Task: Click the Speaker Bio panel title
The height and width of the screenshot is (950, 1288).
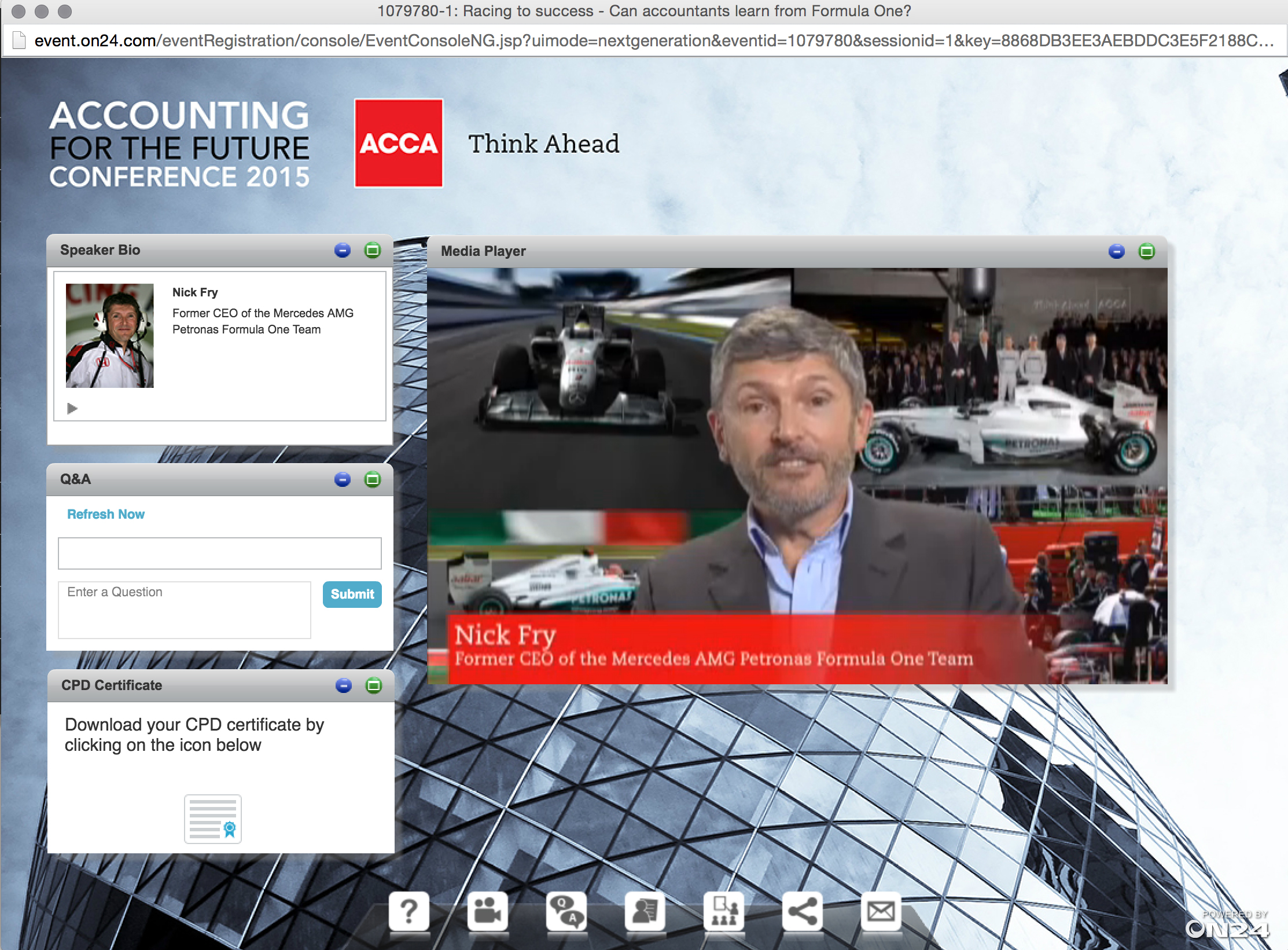Action: pos(100,250)
